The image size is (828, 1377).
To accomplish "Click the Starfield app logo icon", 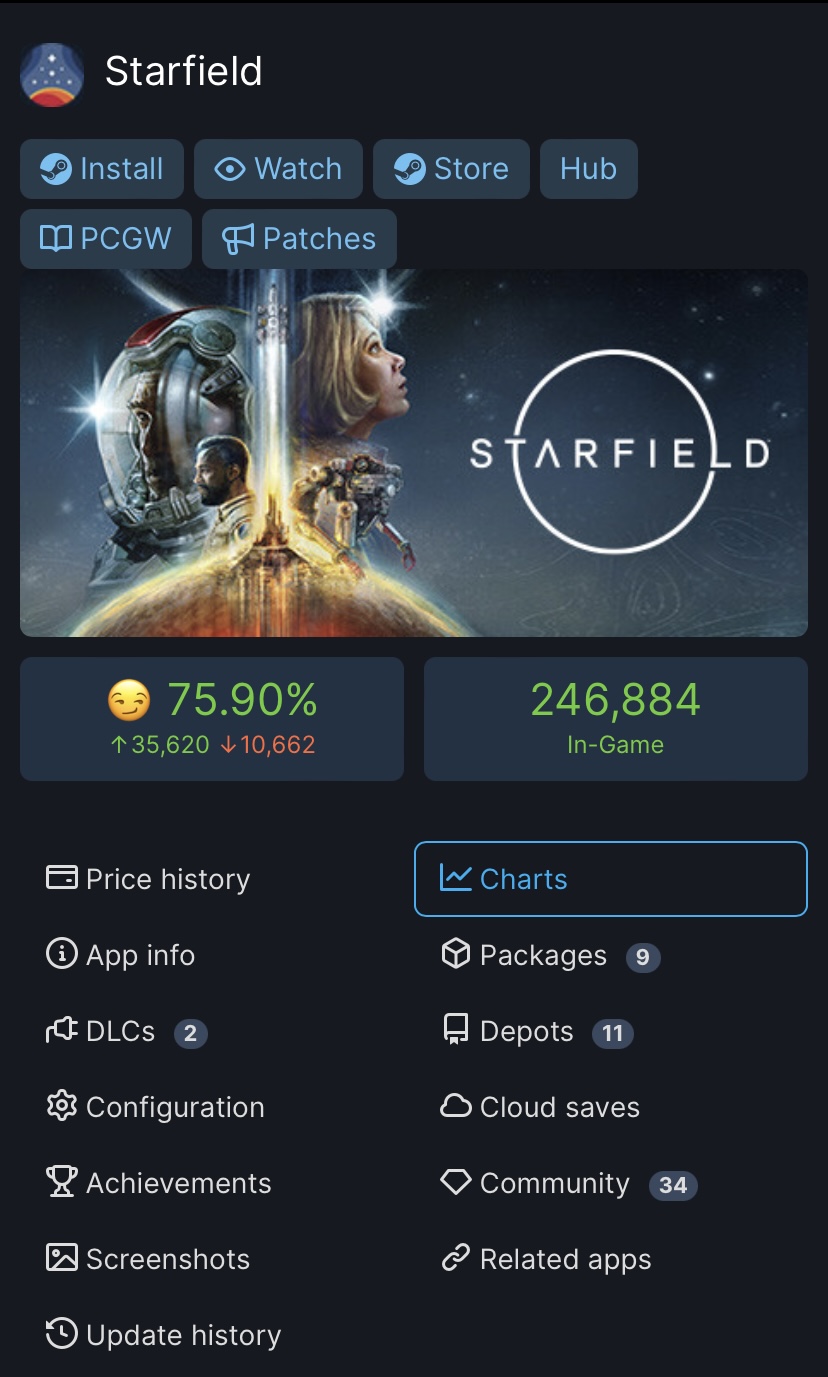I will pyautogui.click(x=52, y=74).
